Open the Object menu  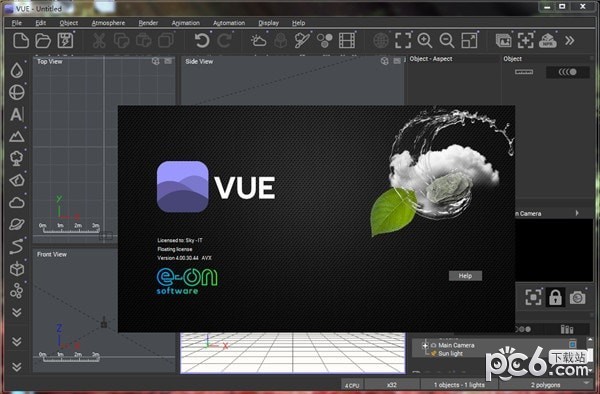tap(69, 23)
